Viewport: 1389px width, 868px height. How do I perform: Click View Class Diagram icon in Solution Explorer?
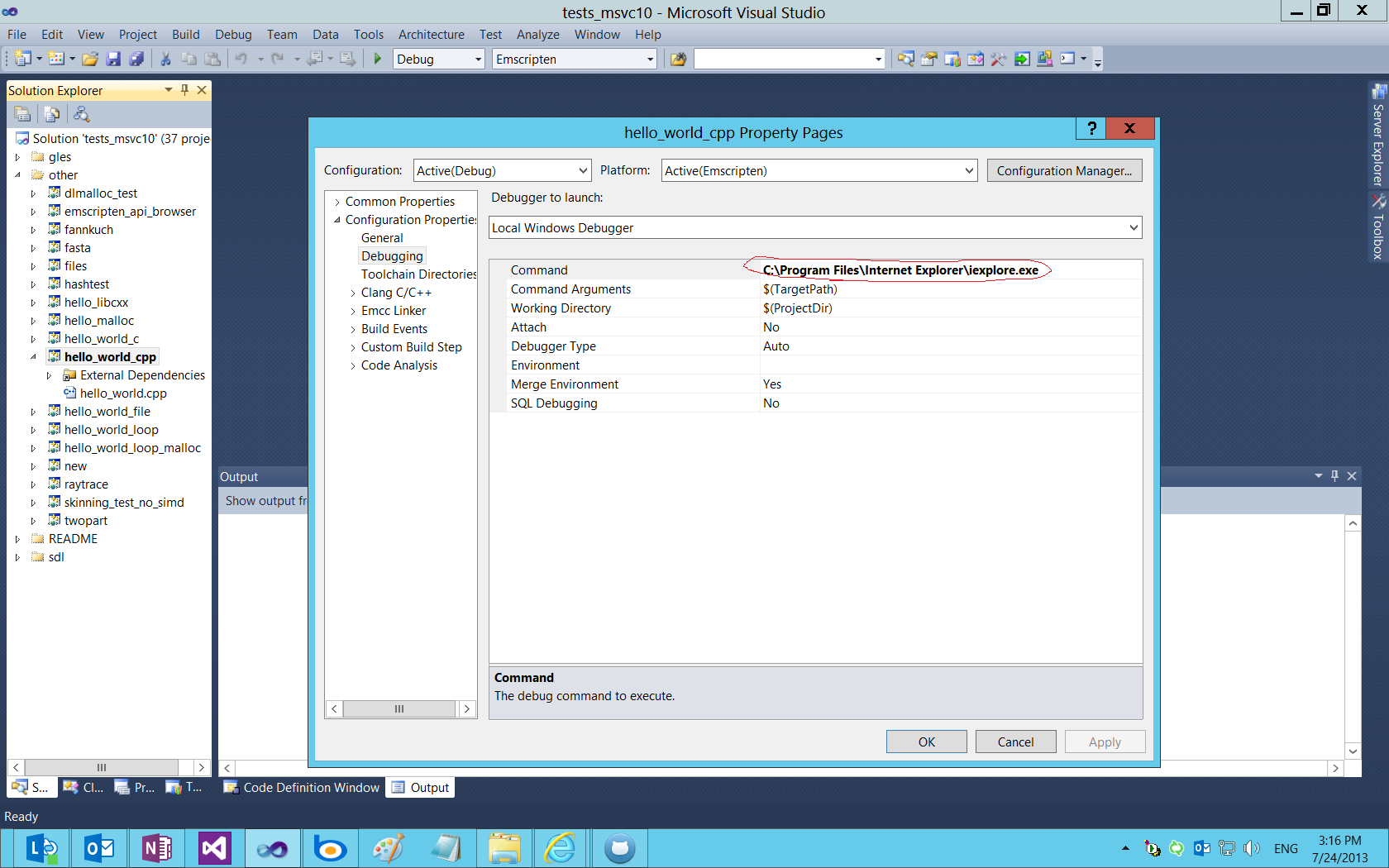[82, 114]
